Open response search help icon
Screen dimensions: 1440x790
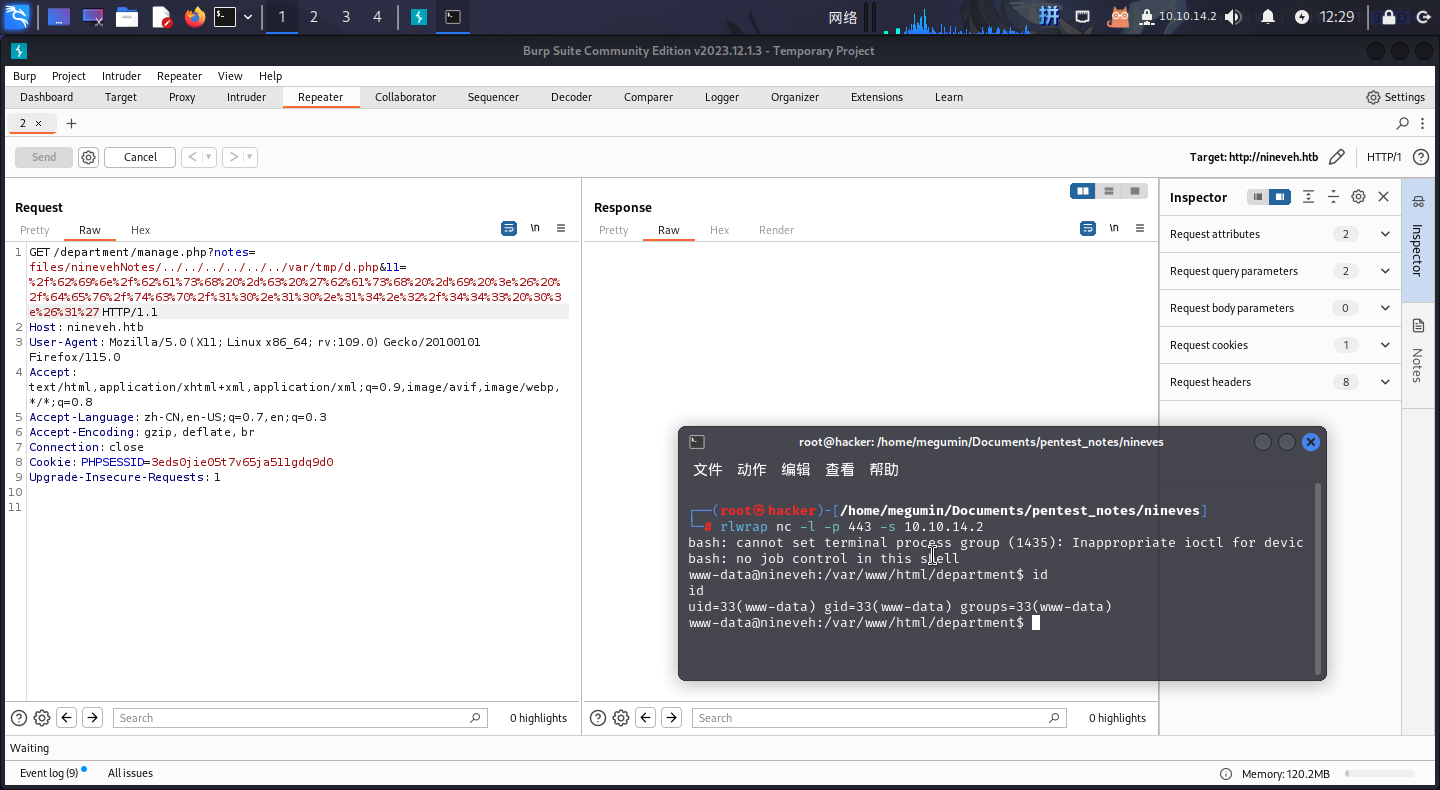pyautogui.click(x=598, y=718)
